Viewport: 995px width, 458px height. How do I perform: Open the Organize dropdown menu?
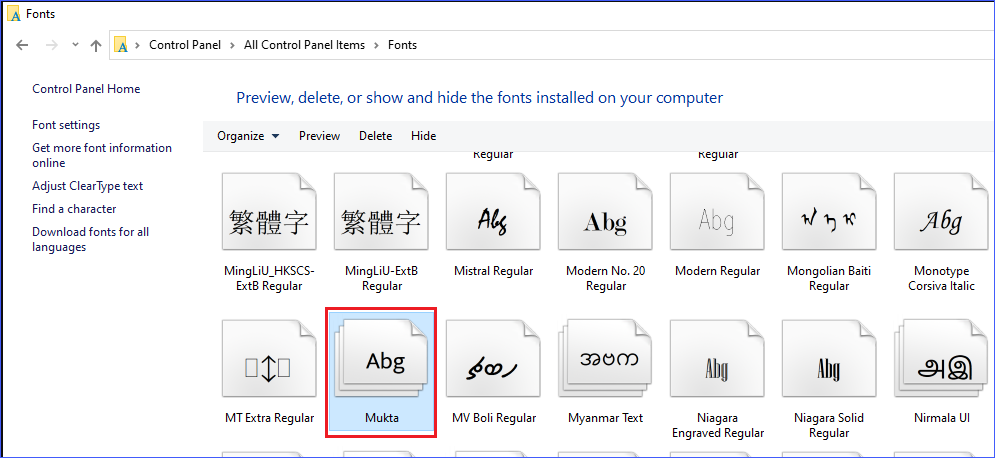(248, 136)
